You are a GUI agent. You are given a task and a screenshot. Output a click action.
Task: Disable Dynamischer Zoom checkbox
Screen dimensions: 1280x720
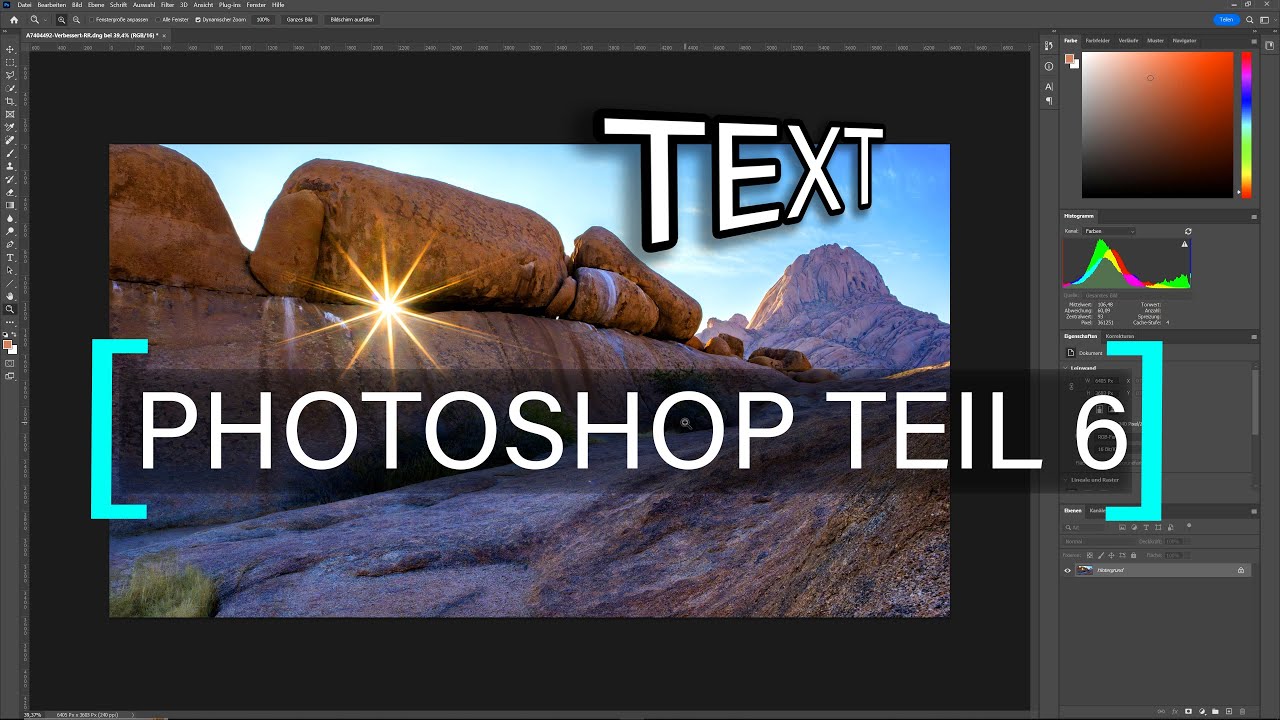[197, 19]
